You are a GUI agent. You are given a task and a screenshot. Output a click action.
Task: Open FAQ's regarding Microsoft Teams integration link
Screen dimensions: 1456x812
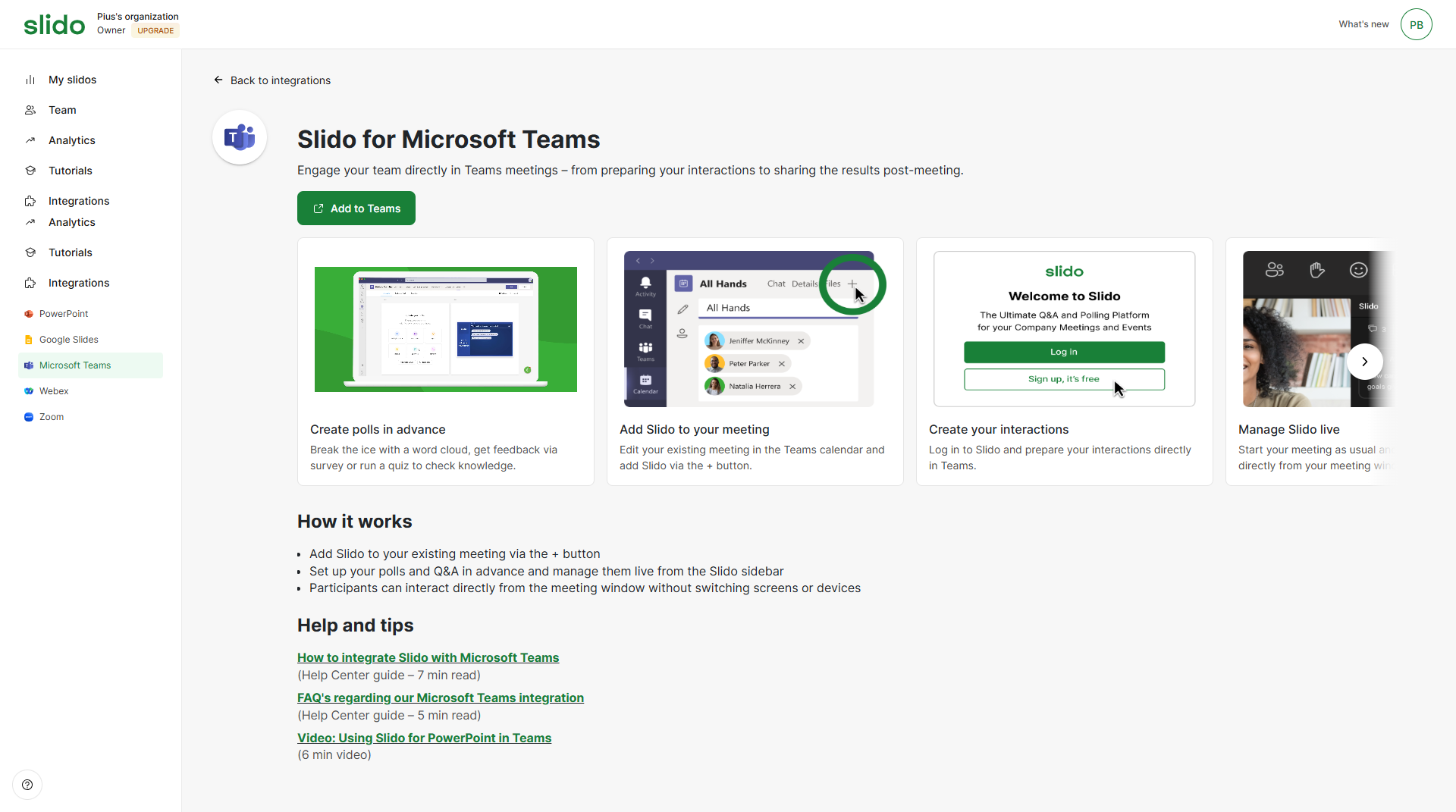pyautogui.click(x=440, y=698)
